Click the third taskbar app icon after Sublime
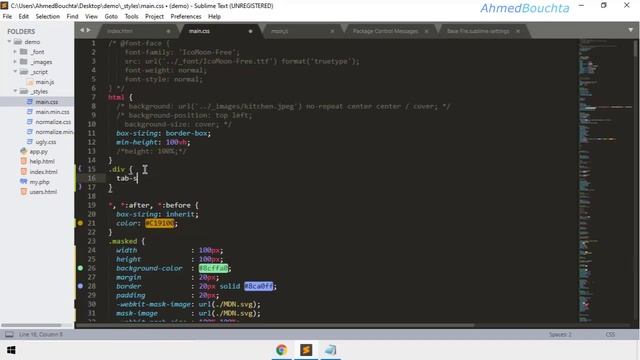The height and width of the screenshot is (360, 640). tap(330, 350)
